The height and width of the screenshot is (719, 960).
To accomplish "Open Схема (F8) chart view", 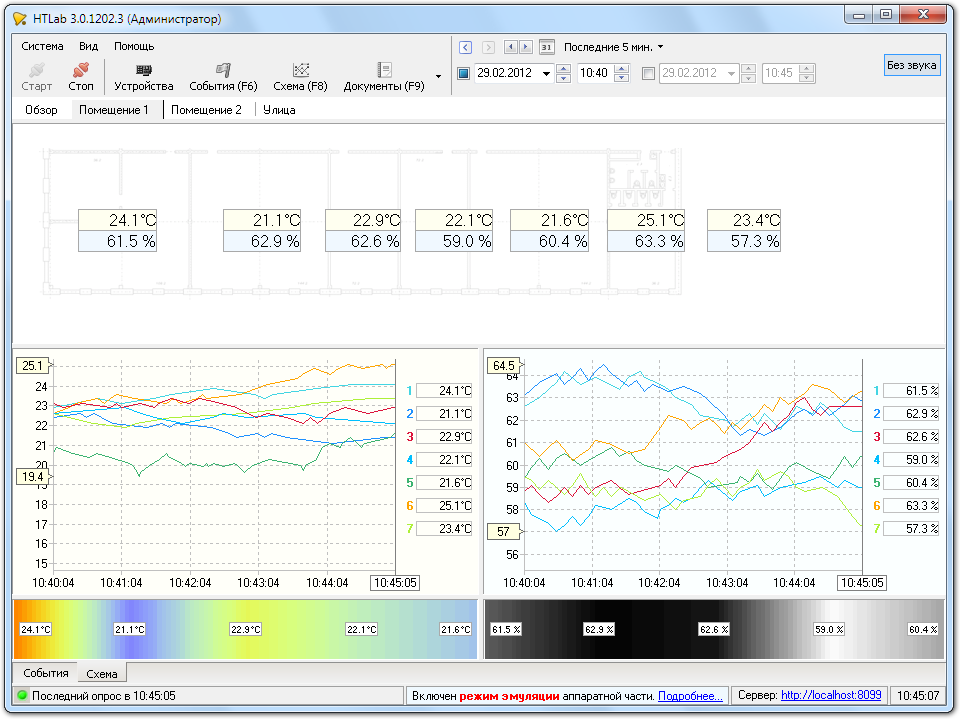I will tap(300, 77).
